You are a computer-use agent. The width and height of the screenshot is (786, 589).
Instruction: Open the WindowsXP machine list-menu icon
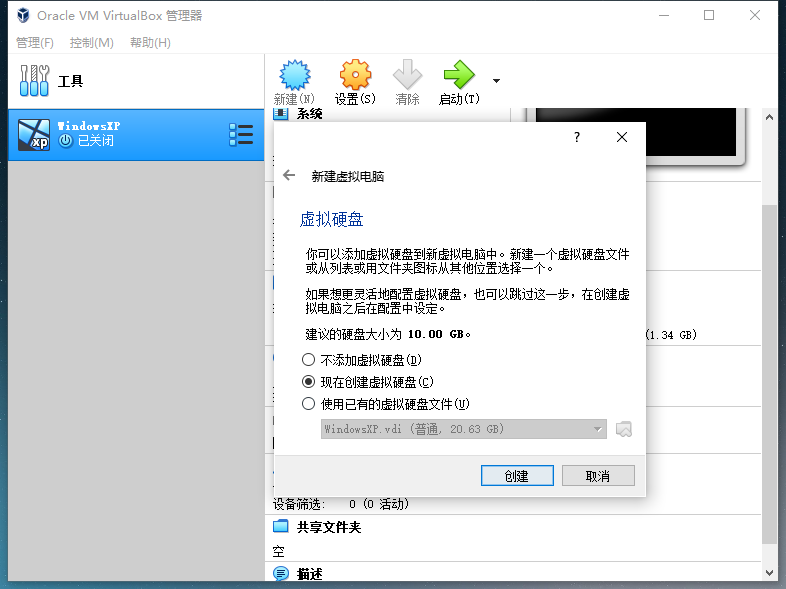pyautogui.click(x=241, y=135)
